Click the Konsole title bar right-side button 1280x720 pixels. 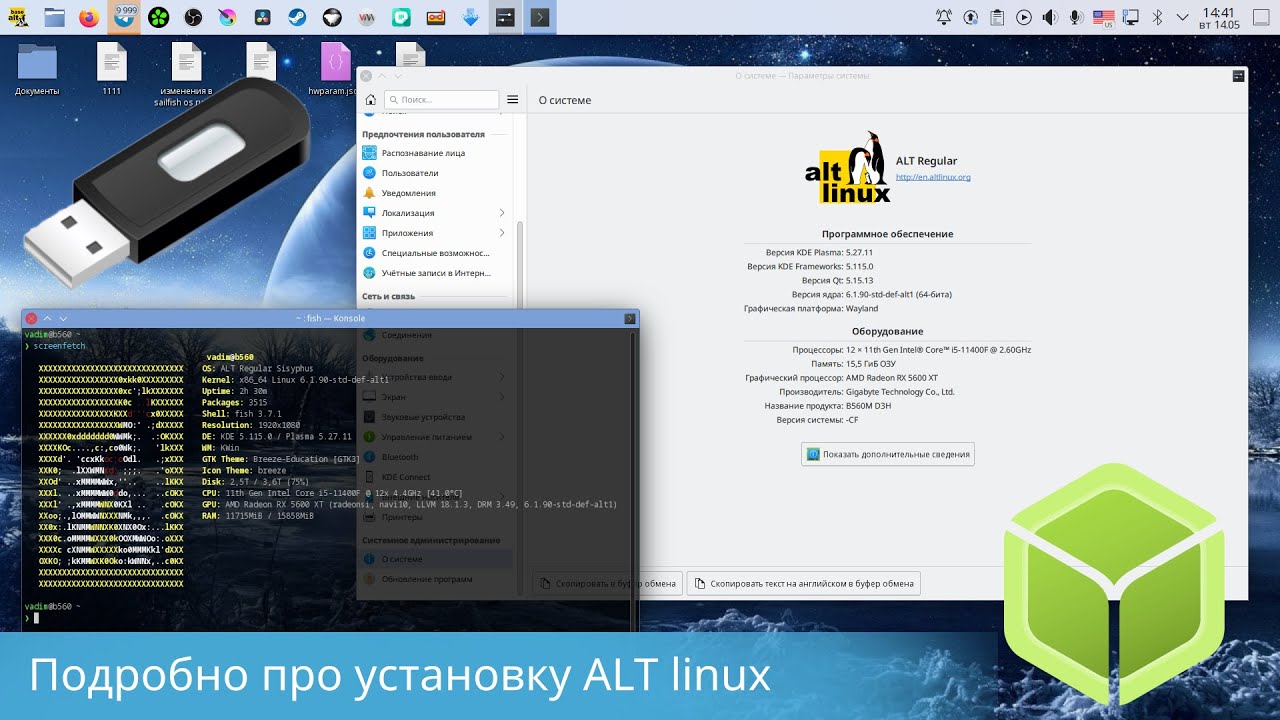(630, 318)
